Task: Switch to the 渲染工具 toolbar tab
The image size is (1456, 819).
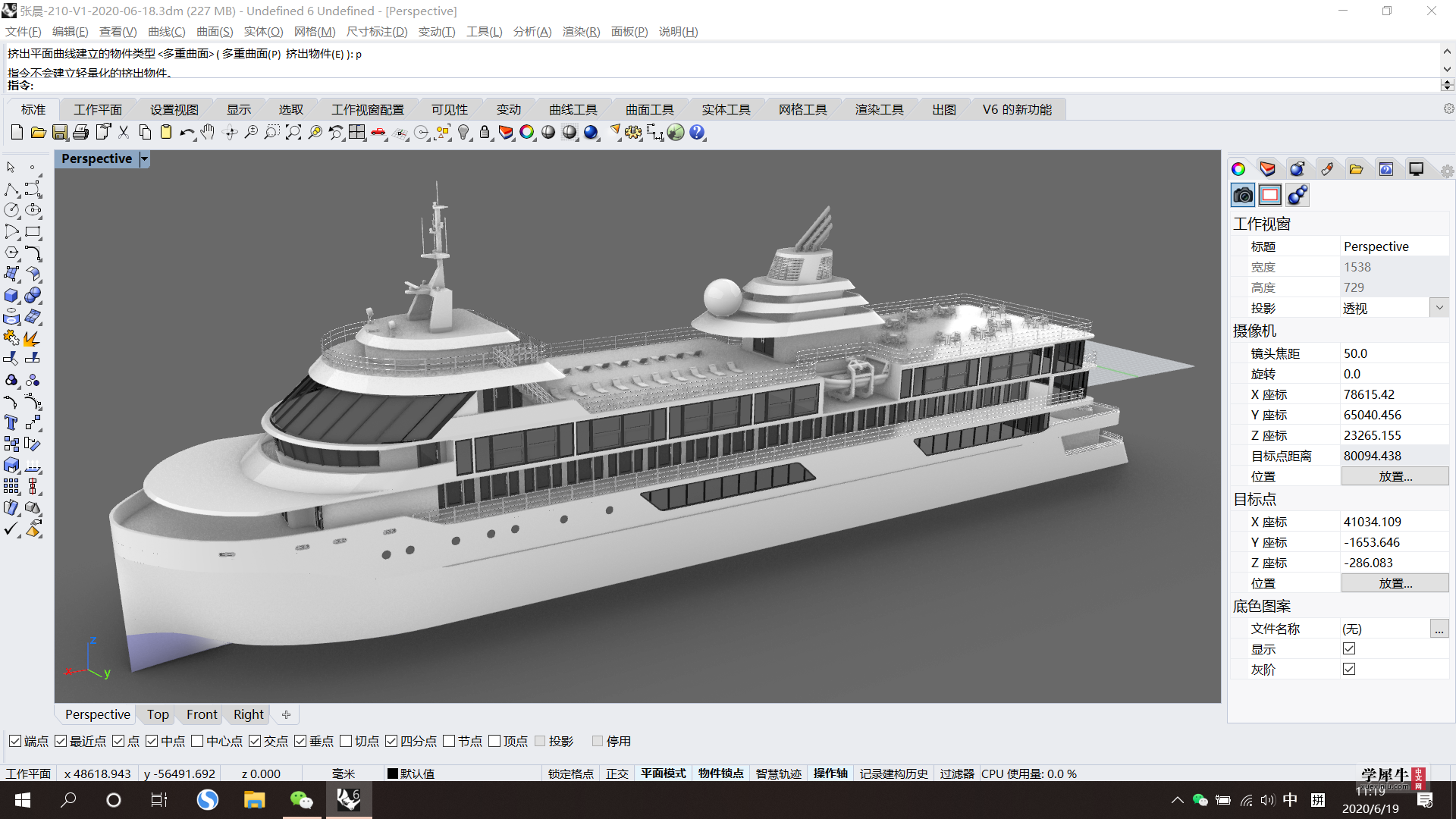Action: [x=879, y=109]
